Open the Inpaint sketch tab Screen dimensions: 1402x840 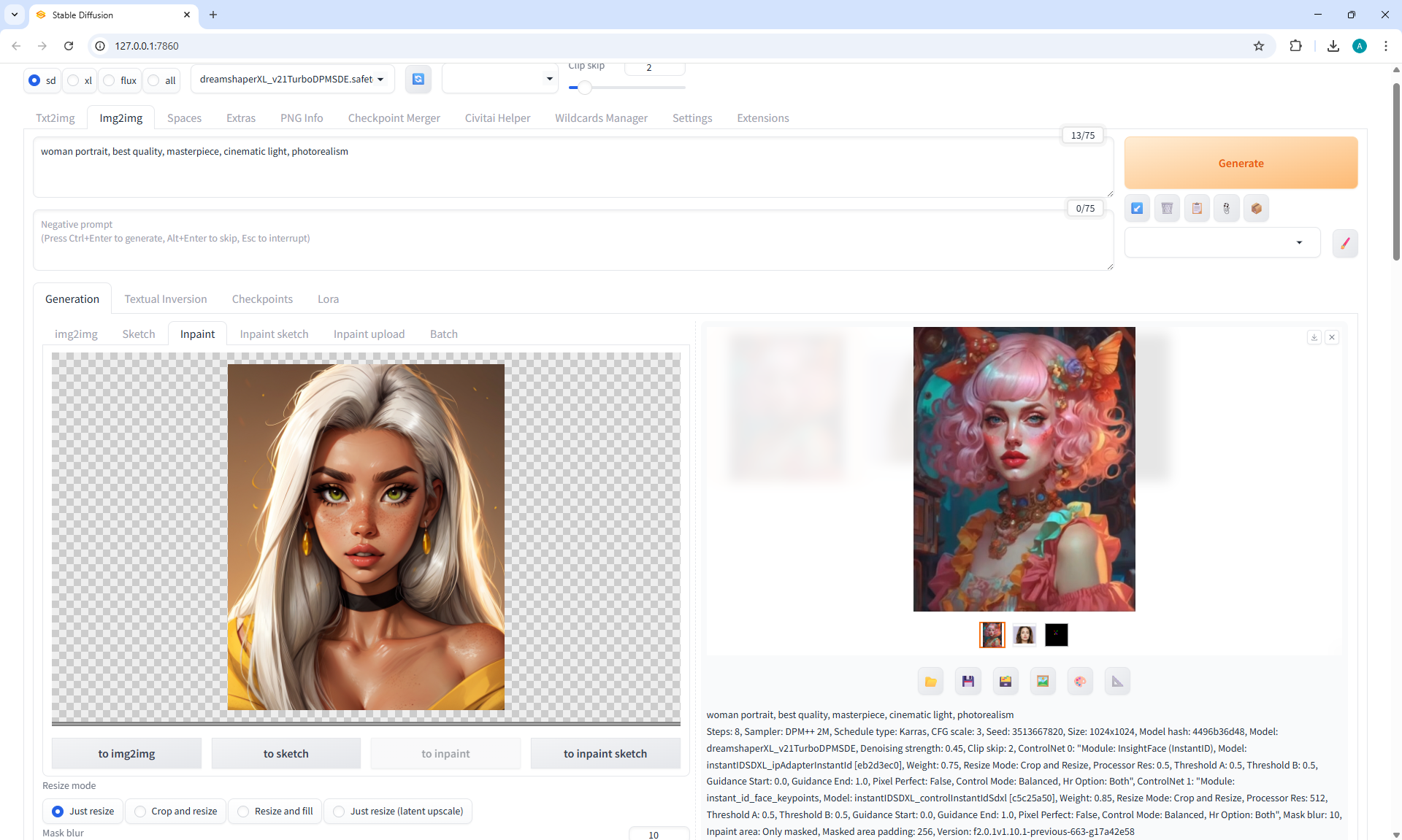tap(274, 334)
